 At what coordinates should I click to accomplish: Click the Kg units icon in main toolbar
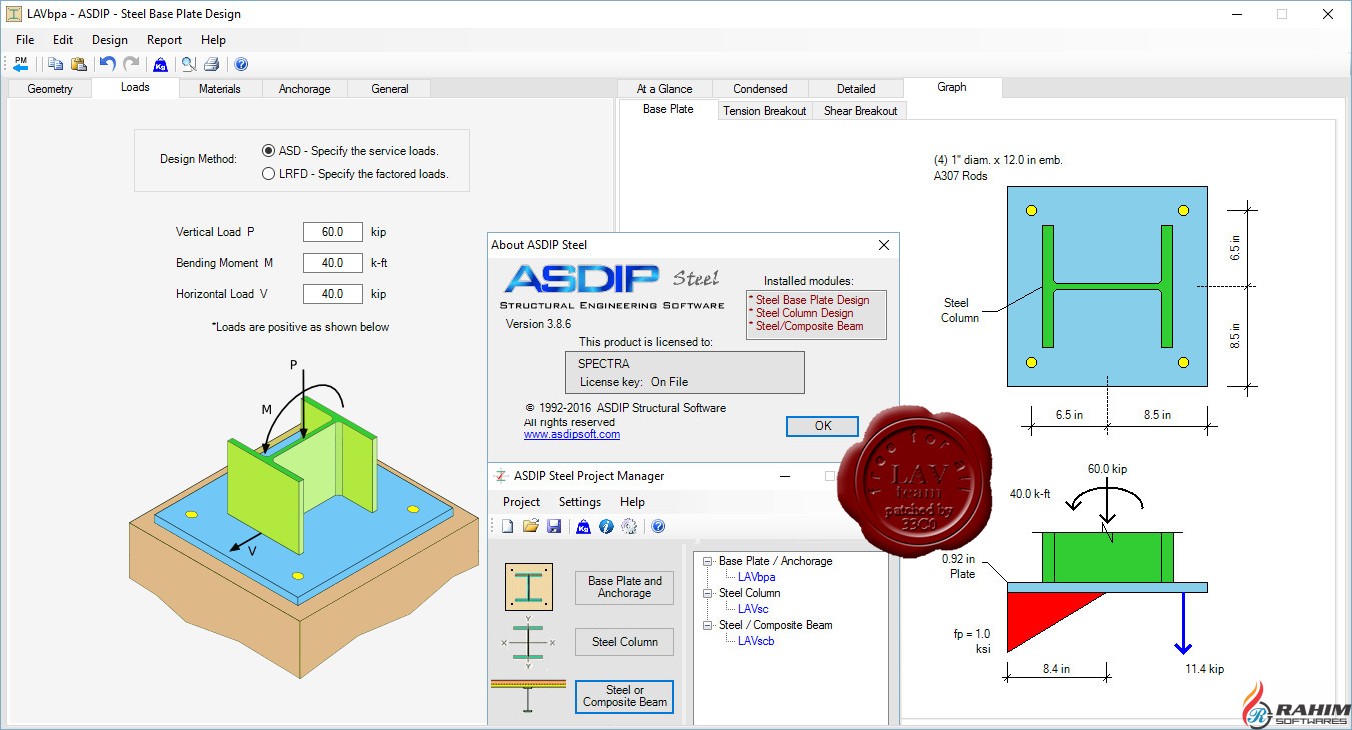click(159, 64)
